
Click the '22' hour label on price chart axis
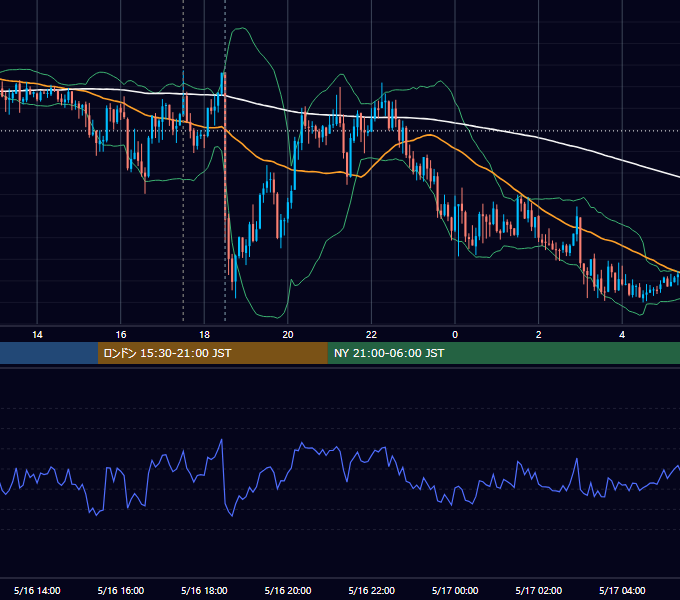coord(372,335)
